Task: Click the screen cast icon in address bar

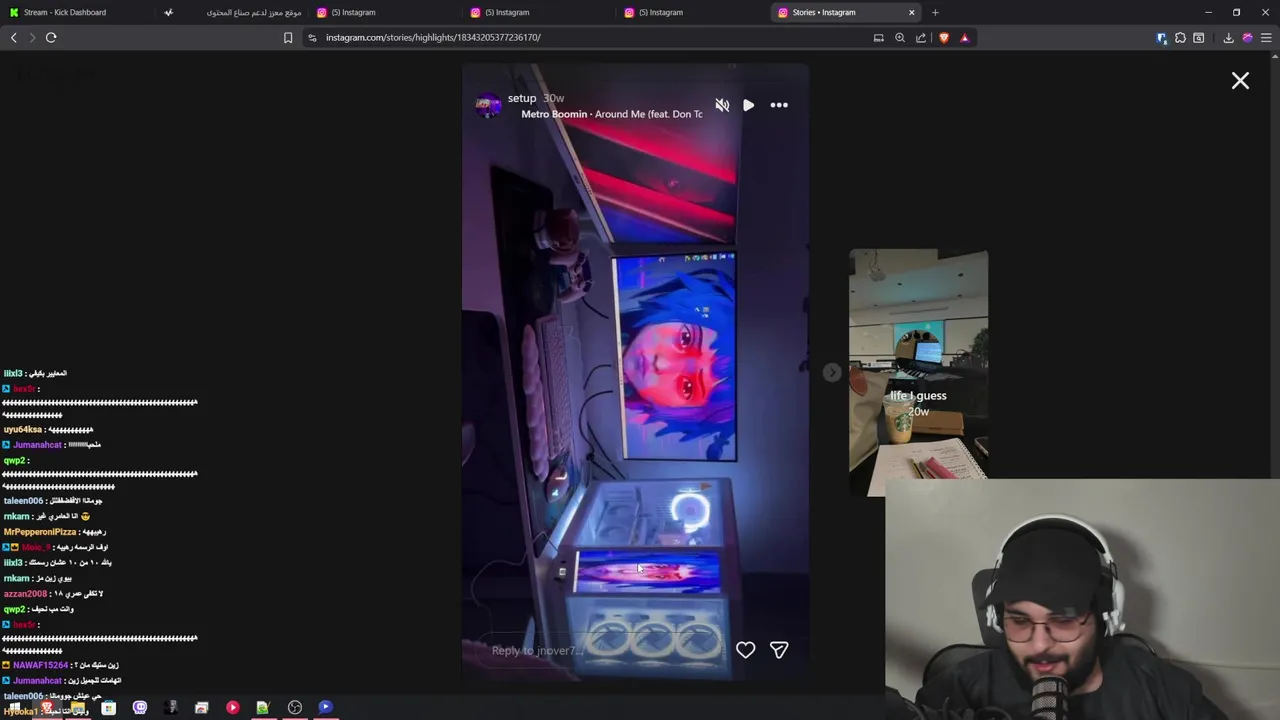Action: click(x=878, y=38)
